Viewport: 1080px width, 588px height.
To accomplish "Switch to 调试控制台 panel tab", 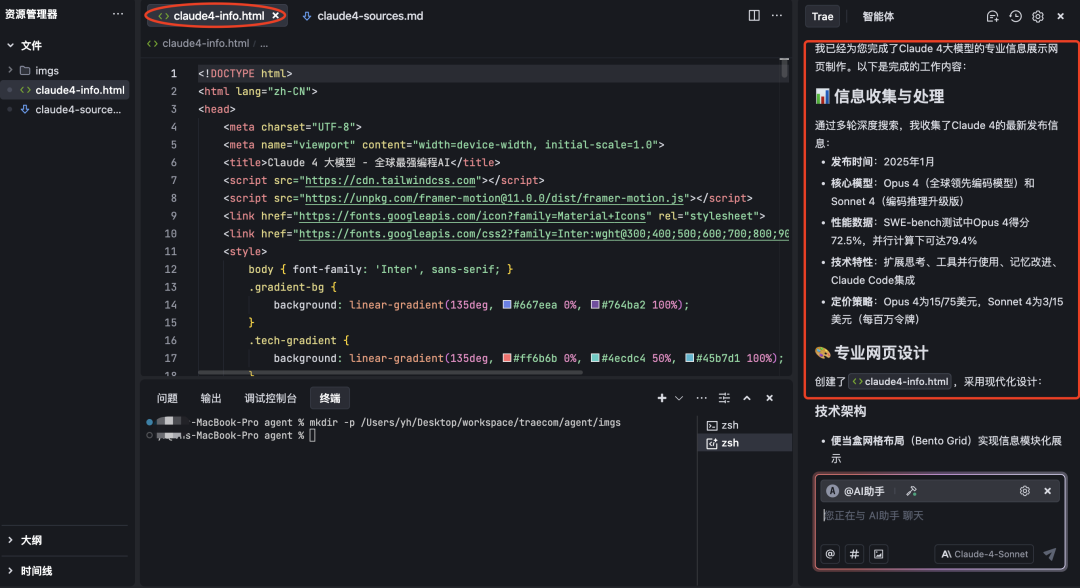I will point(270,398).
